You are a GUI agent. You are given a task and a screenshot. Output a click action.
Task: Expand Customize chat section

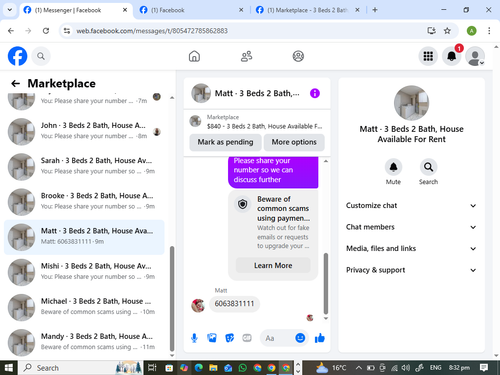click(x=411, y=206)
